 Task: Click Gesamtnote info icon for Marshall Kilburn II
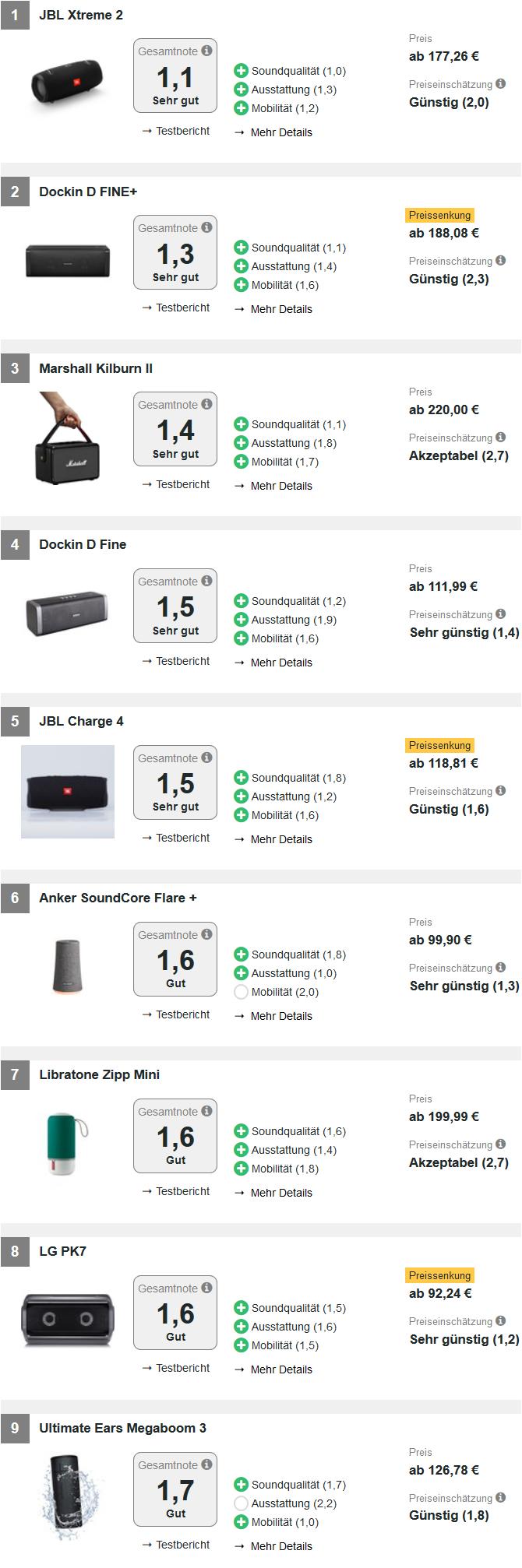[x=206, y=404]
